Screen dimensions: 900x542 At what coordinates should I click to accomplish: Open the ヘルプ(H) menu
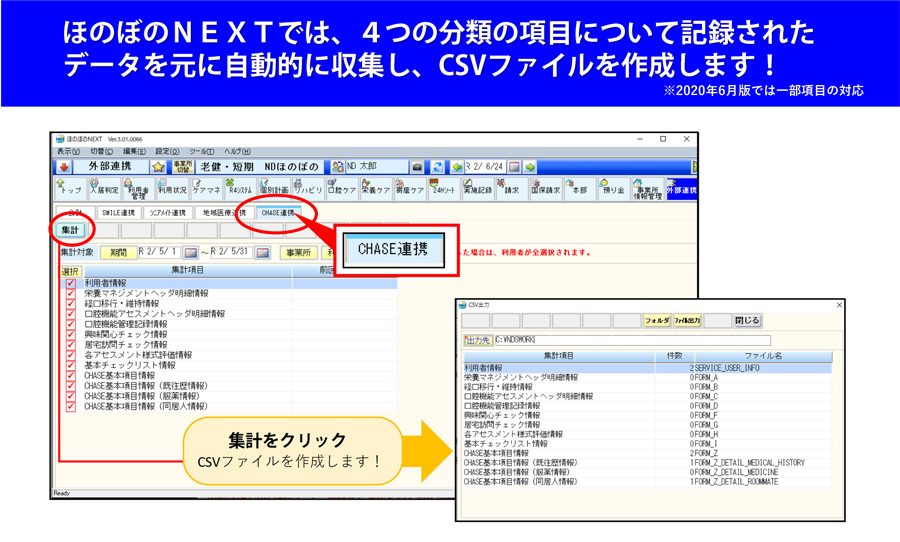(x=237, y=152)
